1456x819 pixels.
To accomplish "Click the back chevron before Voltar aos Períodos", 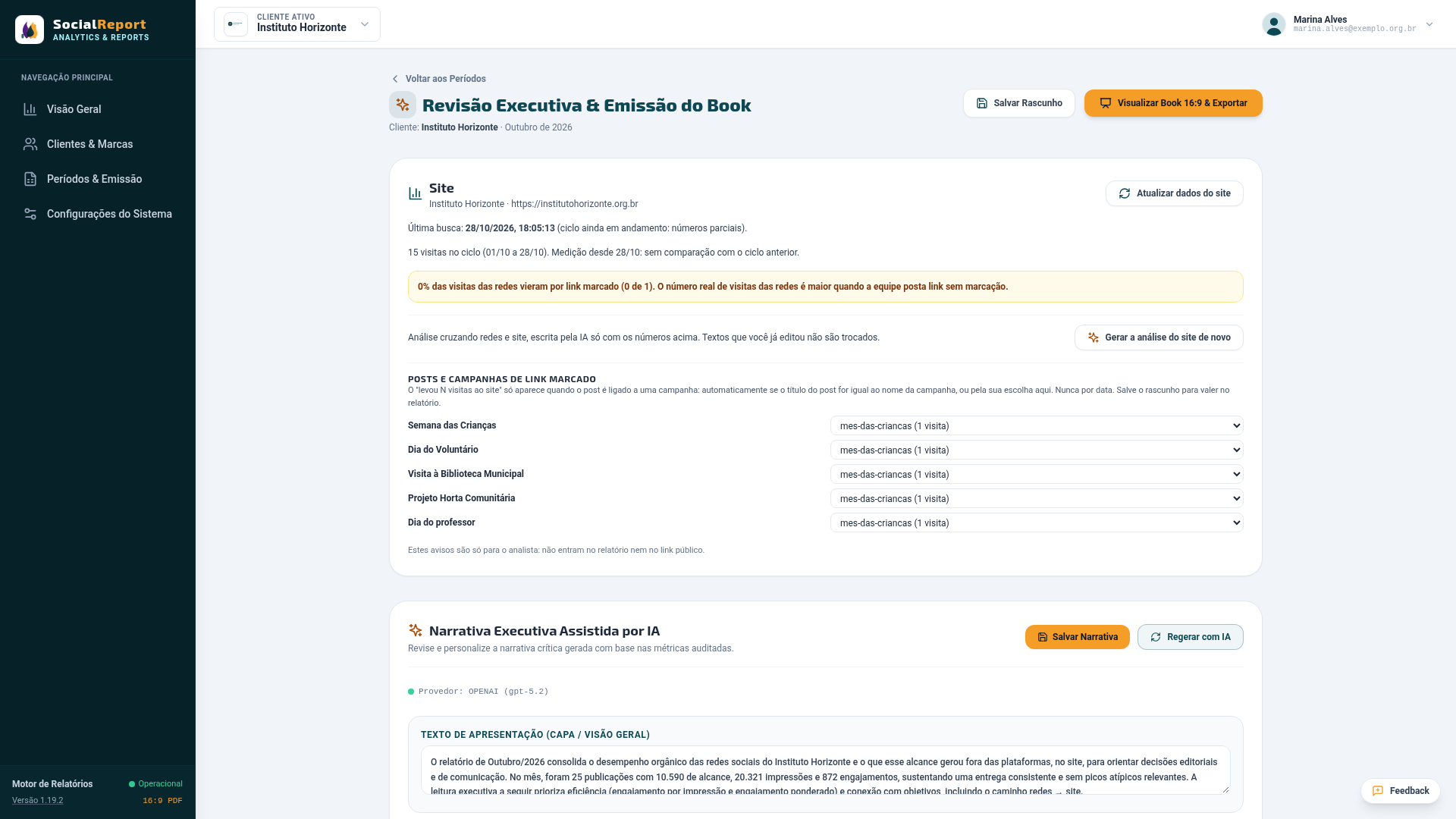I will tap(394, 79).
